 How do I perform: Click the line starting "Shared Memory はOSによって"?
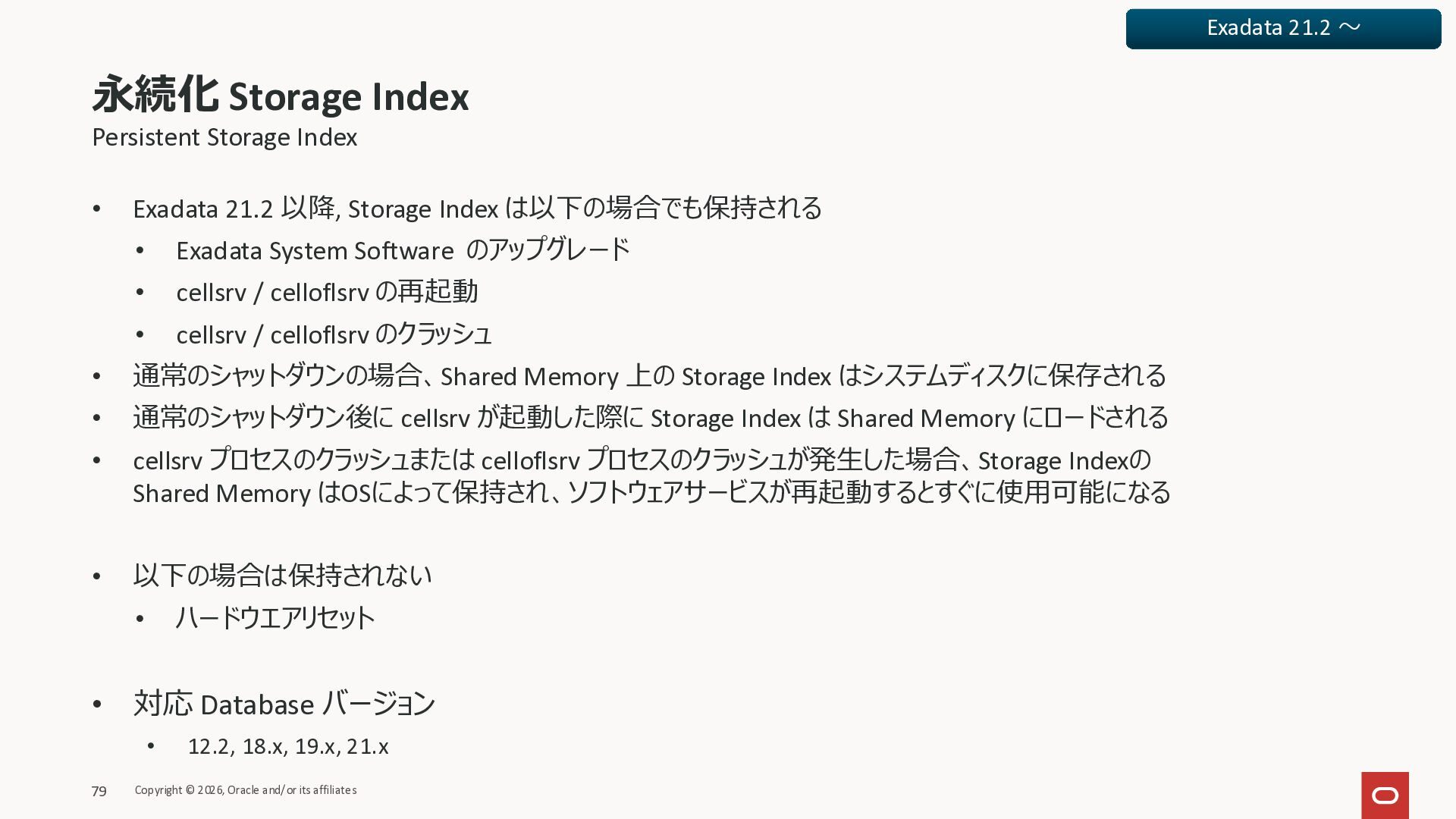(651, 493)
